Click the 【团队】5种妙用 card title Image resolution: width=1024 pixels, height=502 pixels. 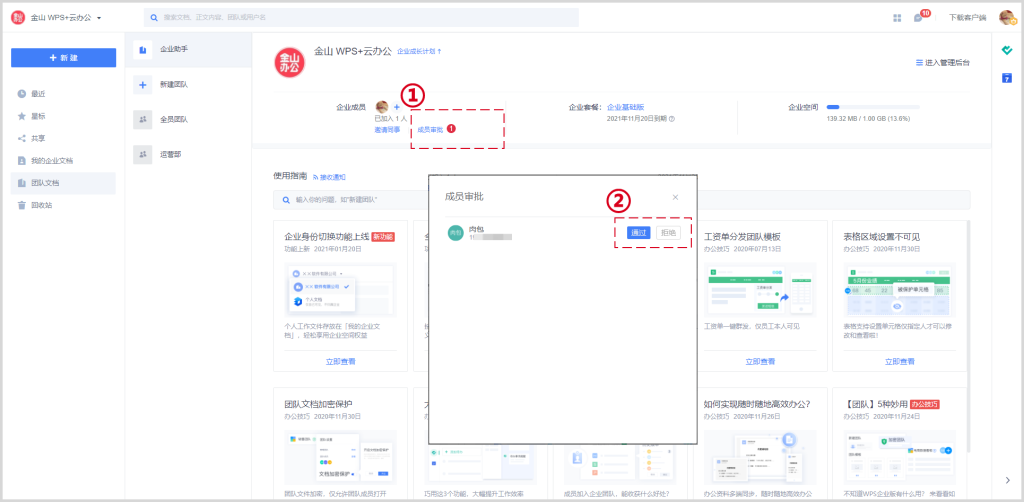point(875,404)
